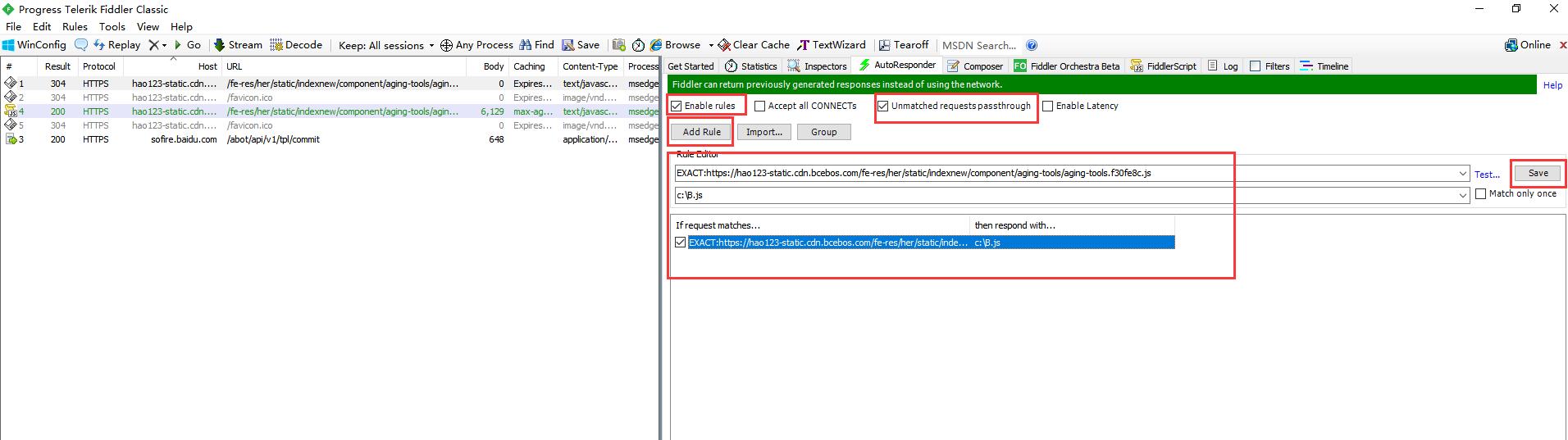Viewport: 1568px width, 440px height.
Task: Open the Remove sessions dropdown arrow
Action: [x=164, y=46]
